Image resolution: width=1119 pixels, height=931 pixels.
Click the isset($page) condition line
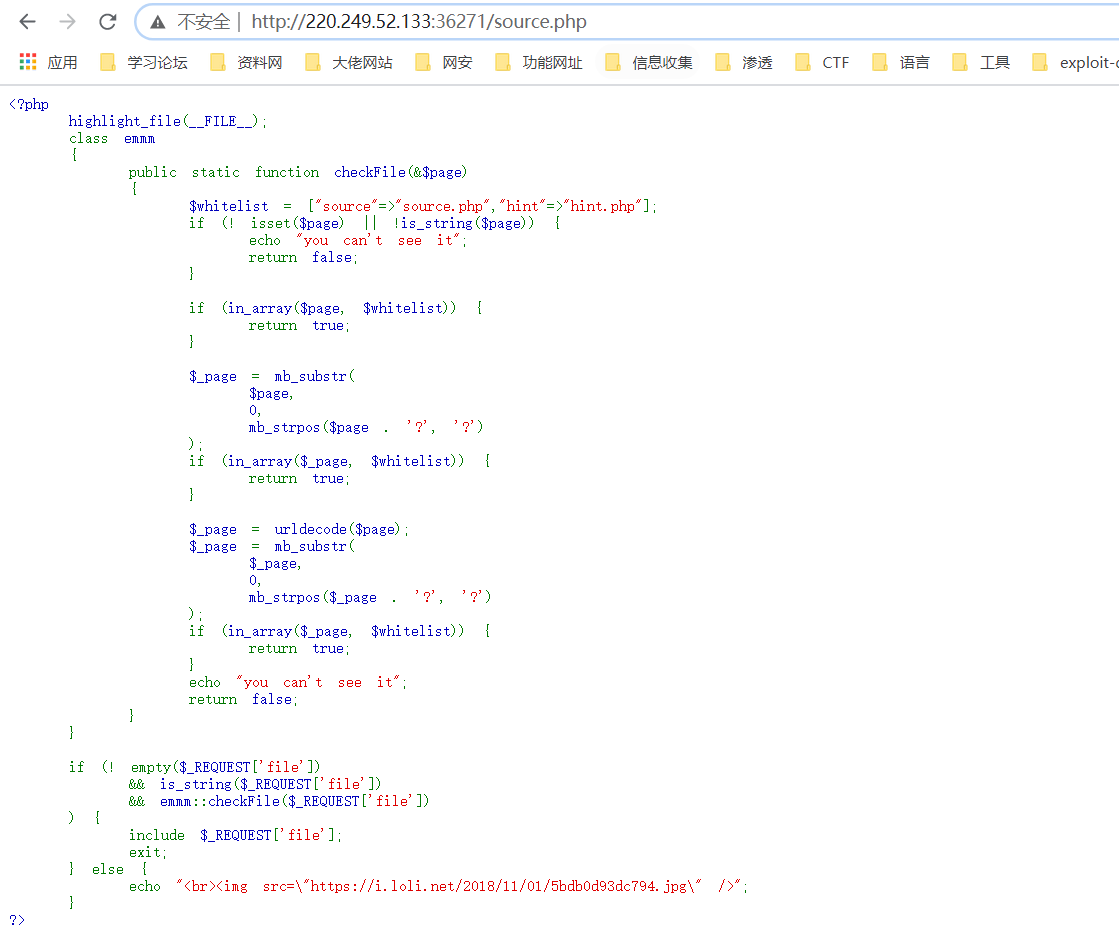(x=375, y=223)
